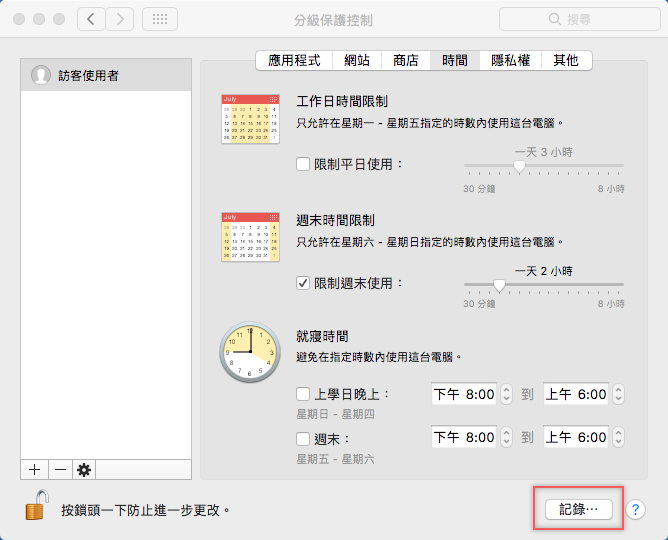
Task: Click 按鎖頭一下防止進一步更改 text
Action: coord(145,510)
